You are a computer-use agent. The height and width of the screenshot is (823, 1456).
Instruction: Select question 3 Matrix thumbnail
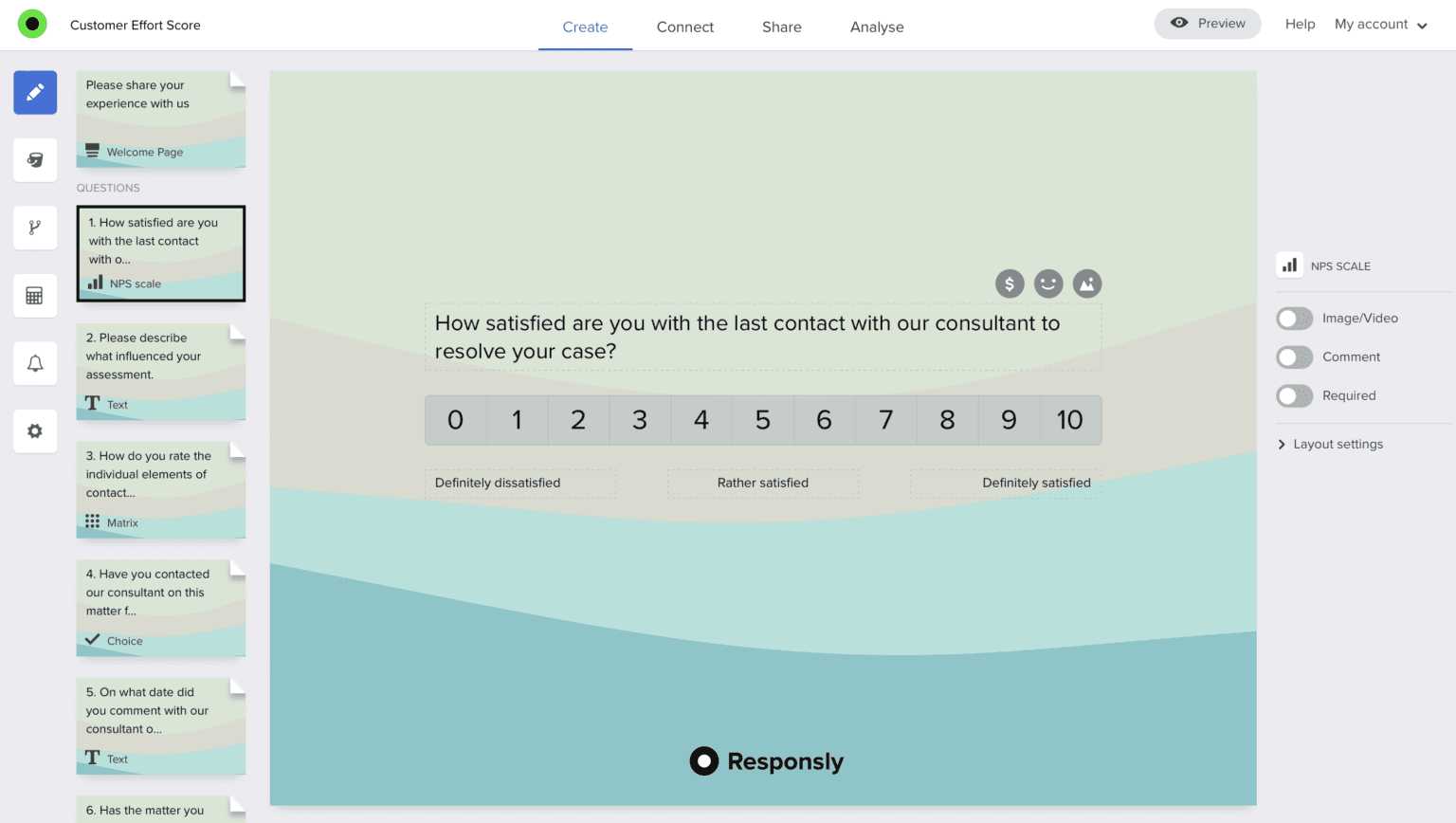[x=160, y=489]
